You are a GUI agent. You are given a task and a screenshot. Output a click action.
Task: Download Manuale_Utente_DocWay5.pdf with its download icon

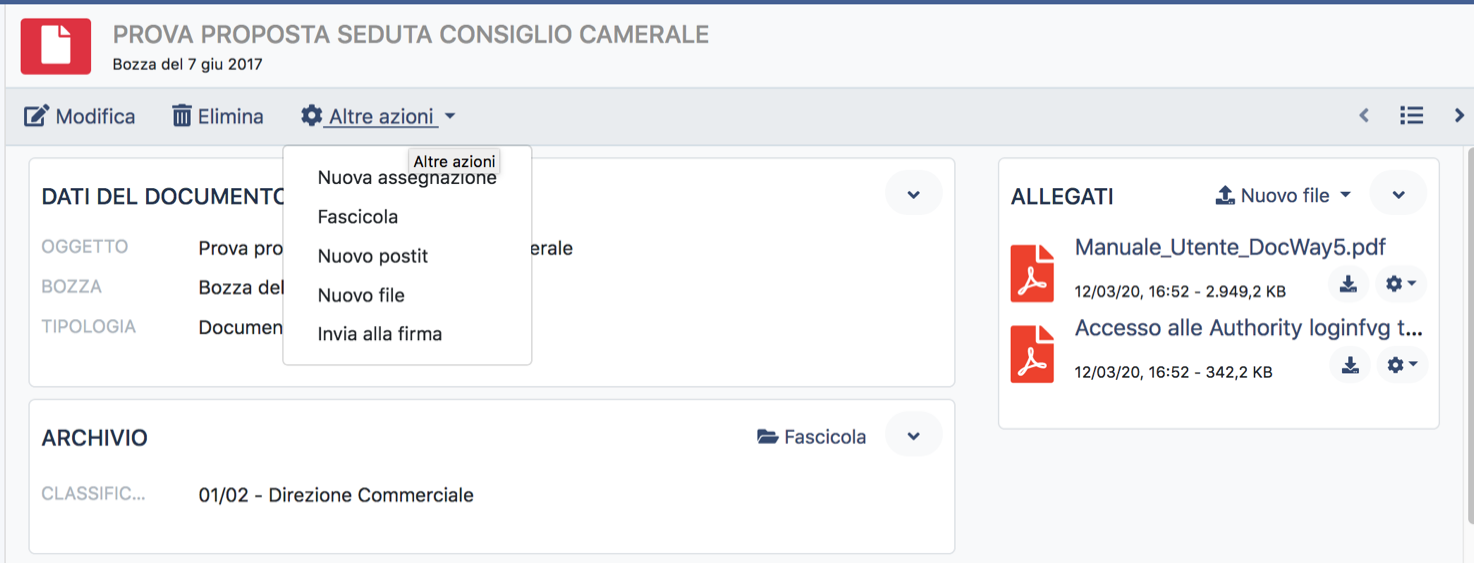[1348, 284]
